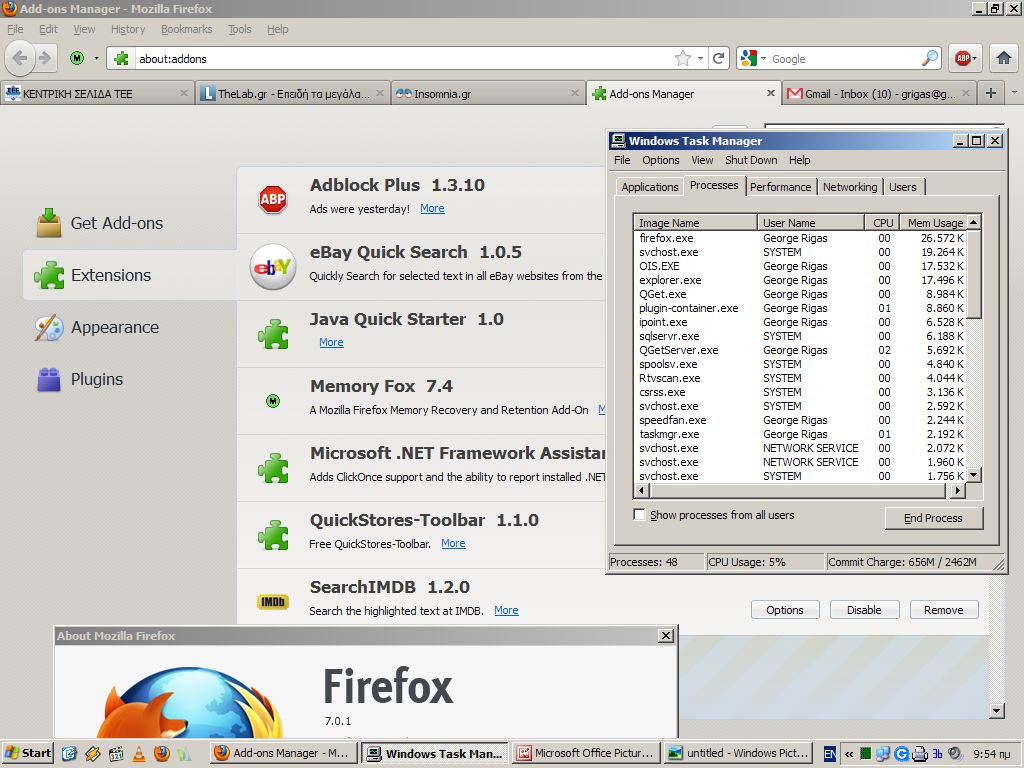The image size is (1024, 768).
Task: Open the URL bar history dropdown arrow
Action: 700,58
